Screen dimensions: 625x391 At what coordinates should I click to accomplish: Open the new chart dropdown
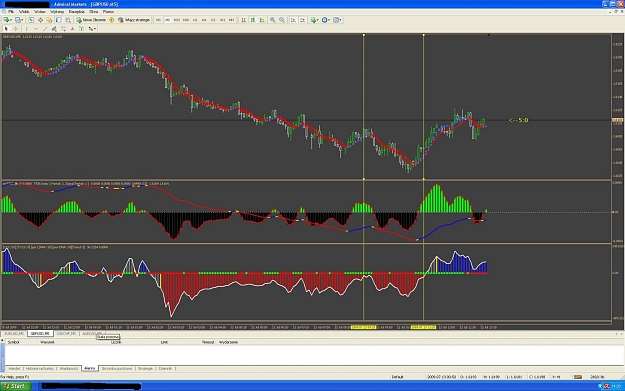pyautogui.click(x=8, y=20)
